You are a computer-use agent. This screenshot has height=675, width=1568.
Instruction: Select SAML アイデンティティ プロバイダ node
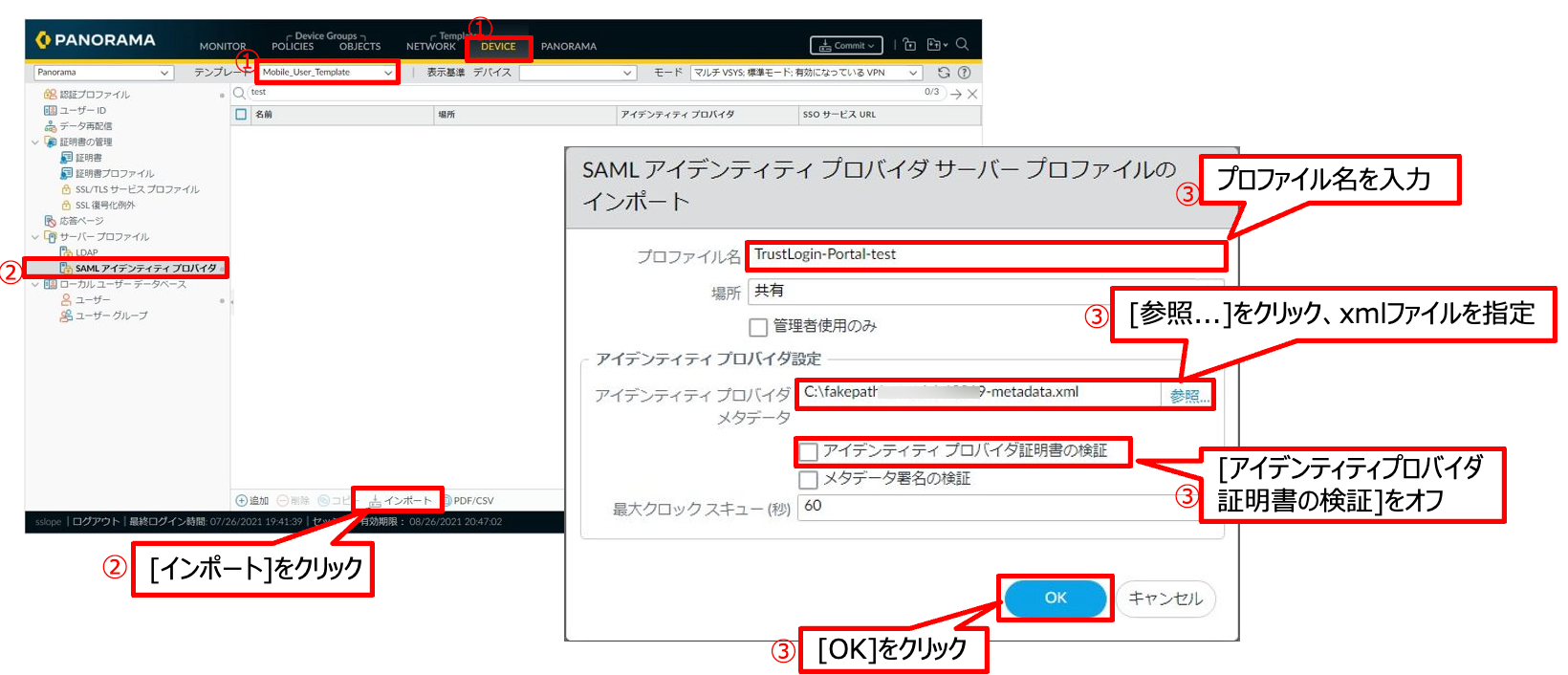tap(146, 269)
